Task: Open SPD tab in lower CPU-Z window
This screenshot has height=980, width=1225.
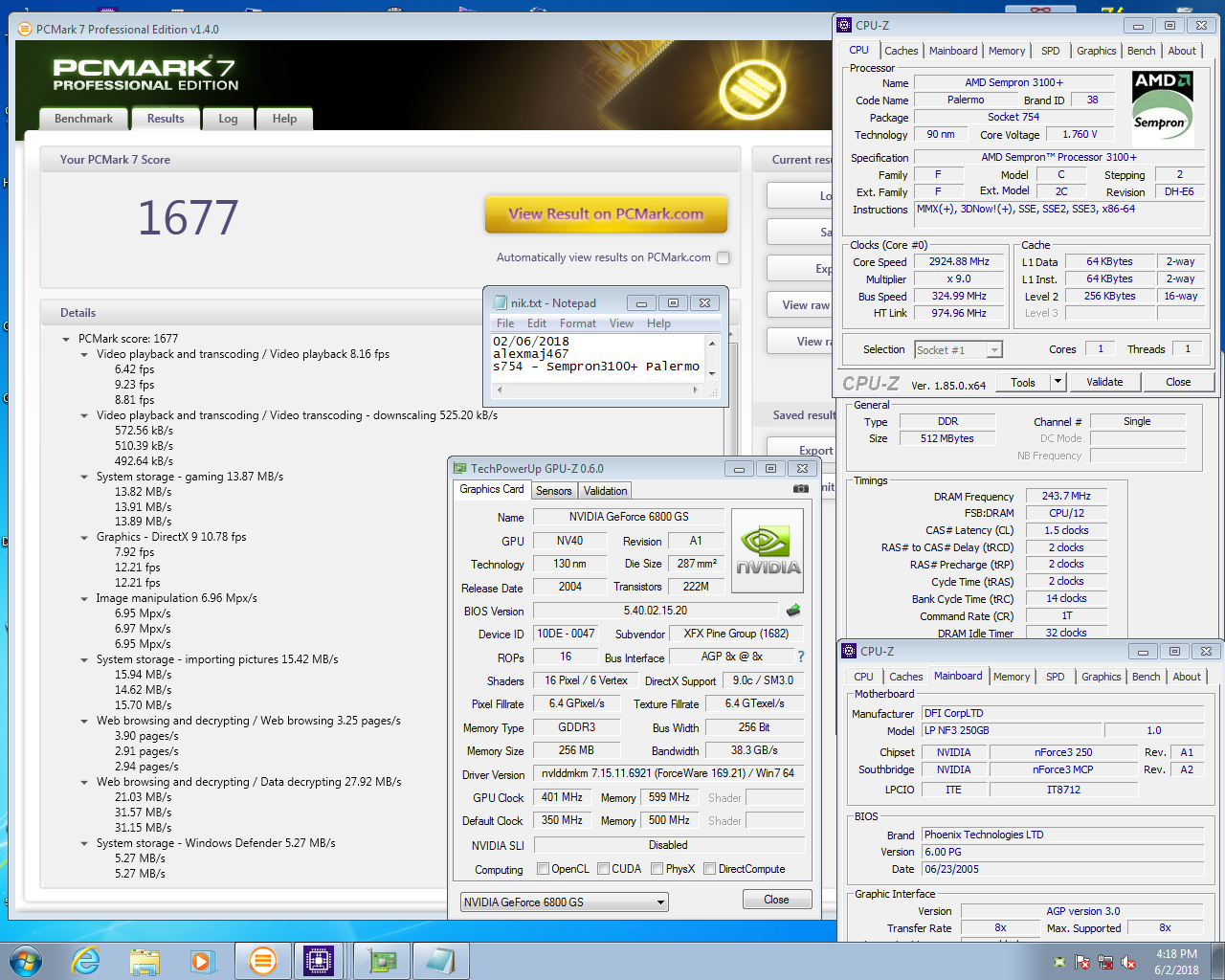Action: coord(1055,677)
